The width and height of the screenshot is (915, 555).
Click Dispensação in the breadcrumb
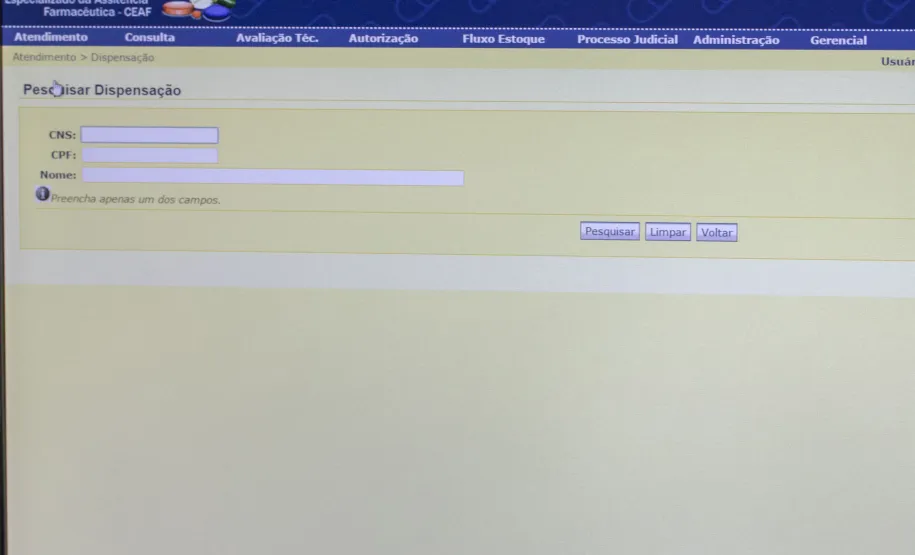[x=123, y=57]
